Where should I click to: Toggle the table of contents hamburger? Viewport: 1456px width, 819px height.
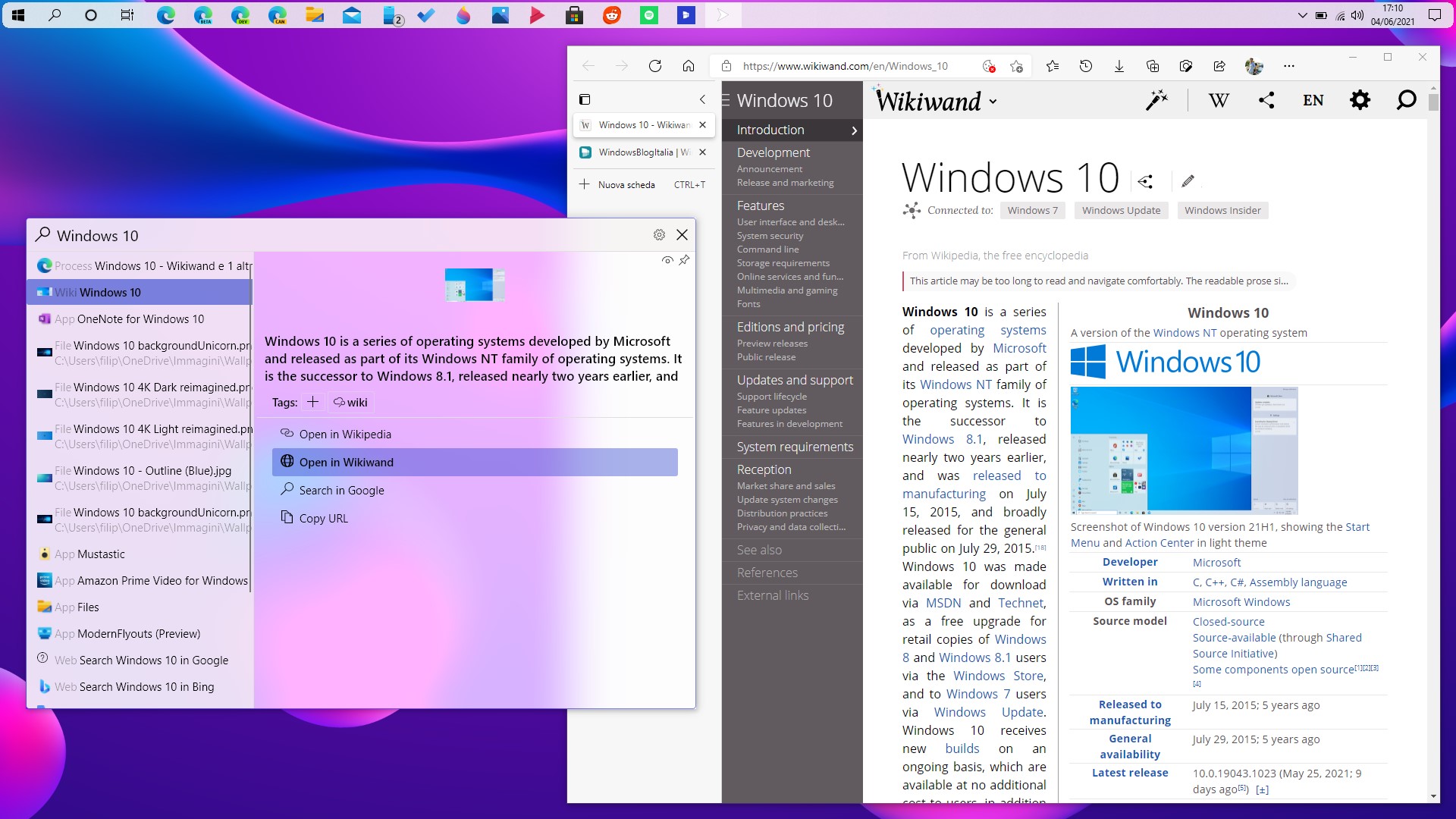tap(726, 100)
